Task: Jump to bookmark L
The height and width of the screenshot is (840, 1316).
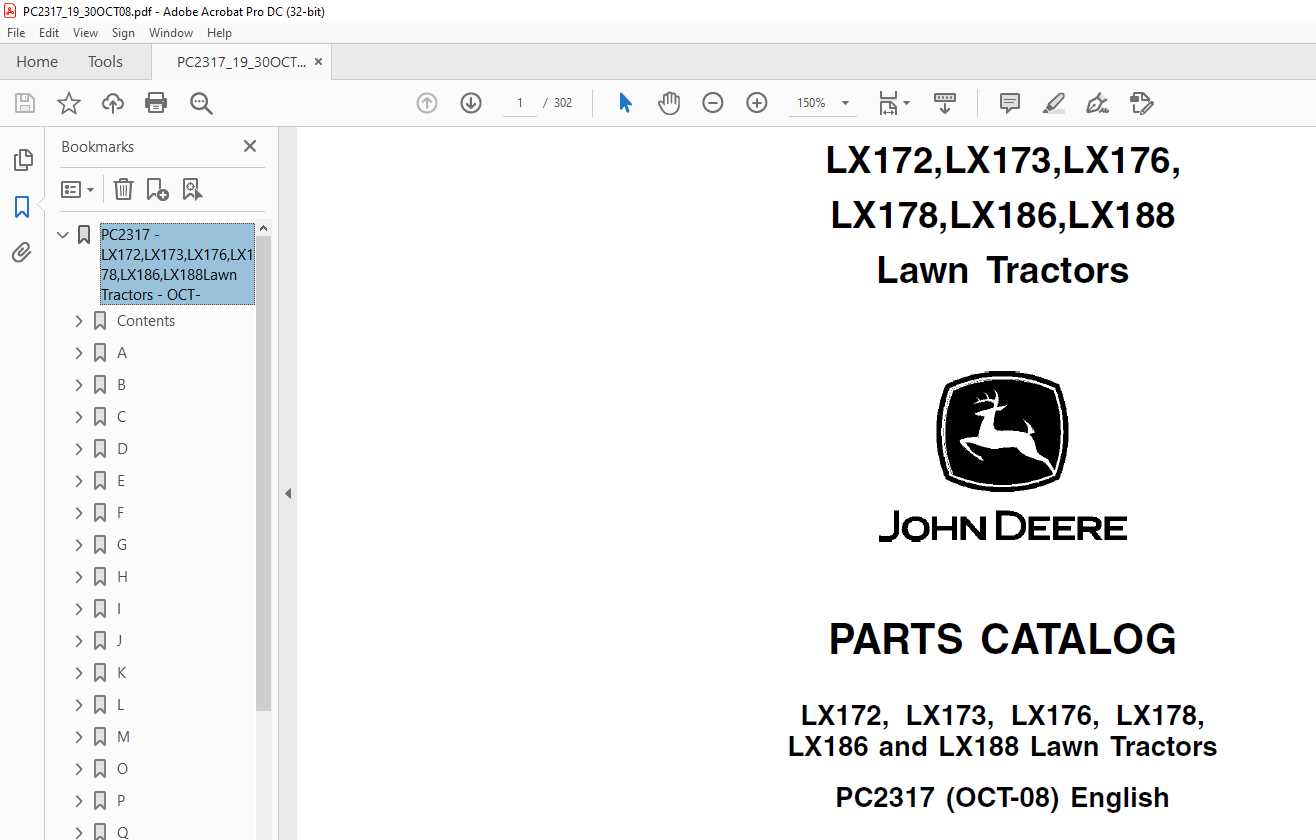Action: point(121,705)
